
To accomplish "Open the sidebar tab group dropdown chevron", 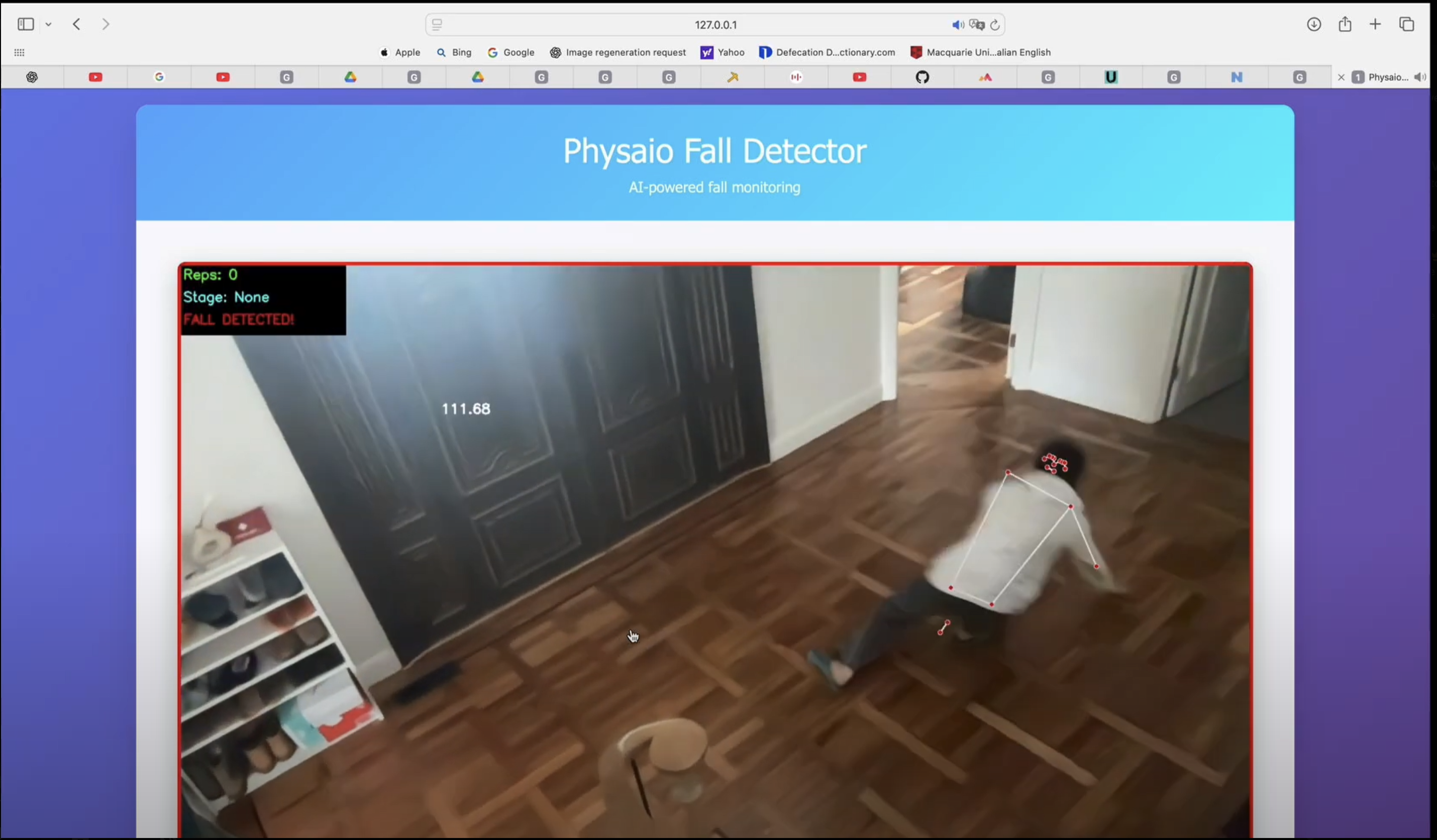I will (48, 25).
